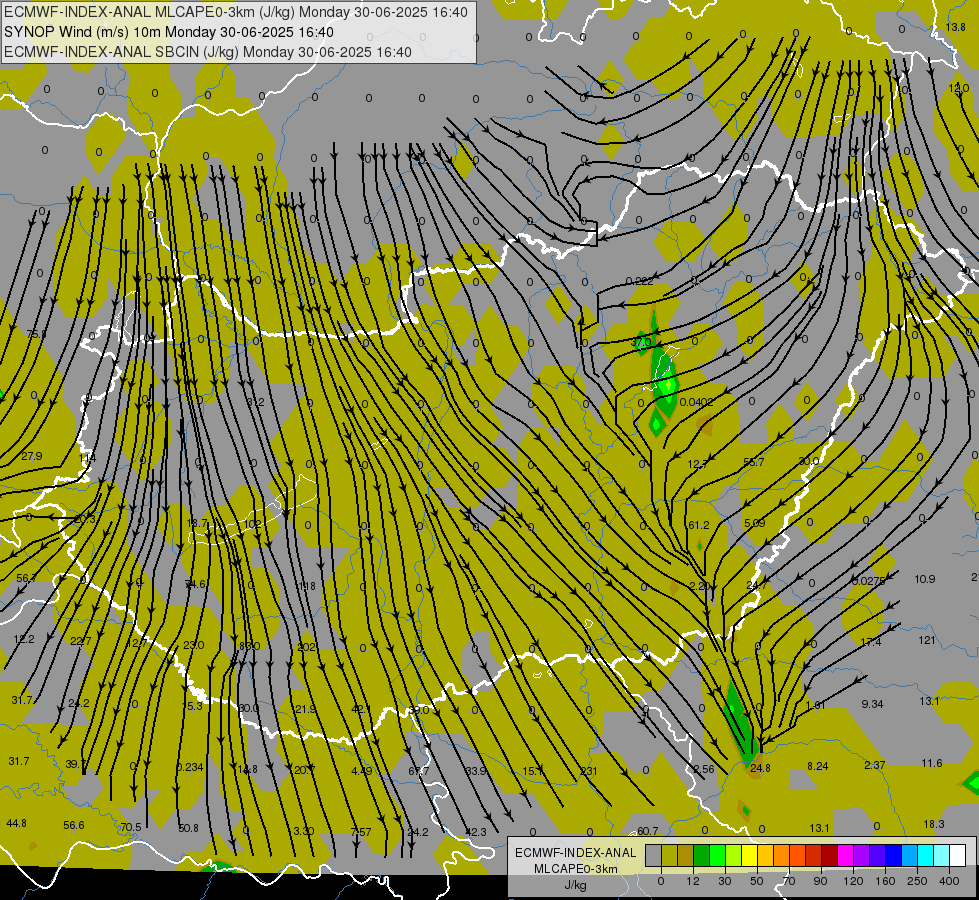Click the map value 17.4
The width and height of the screenshot is (979, 900).
coord(870,642)
